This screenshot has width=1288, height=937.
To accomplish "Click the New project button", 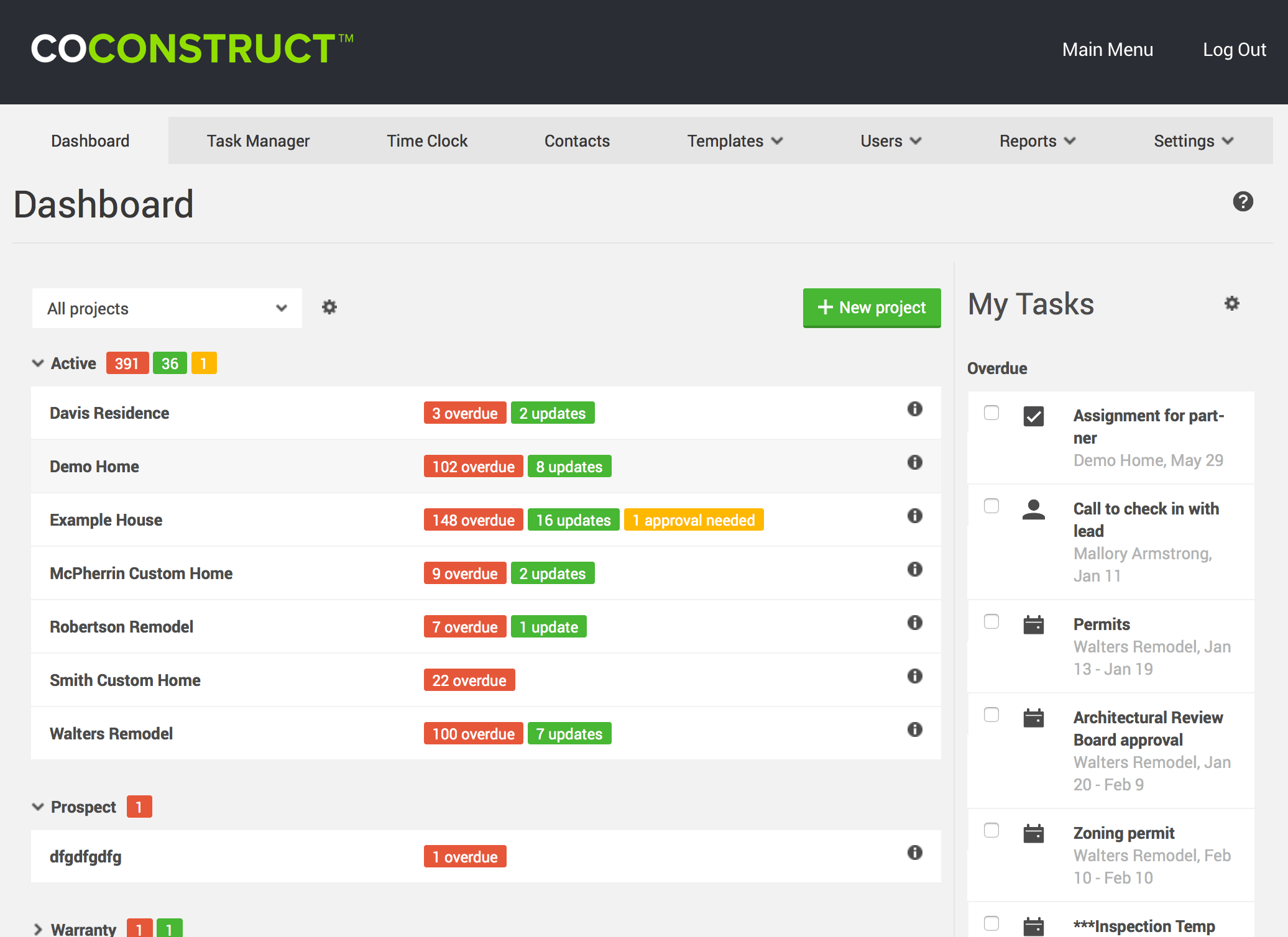I will [872, 307].
